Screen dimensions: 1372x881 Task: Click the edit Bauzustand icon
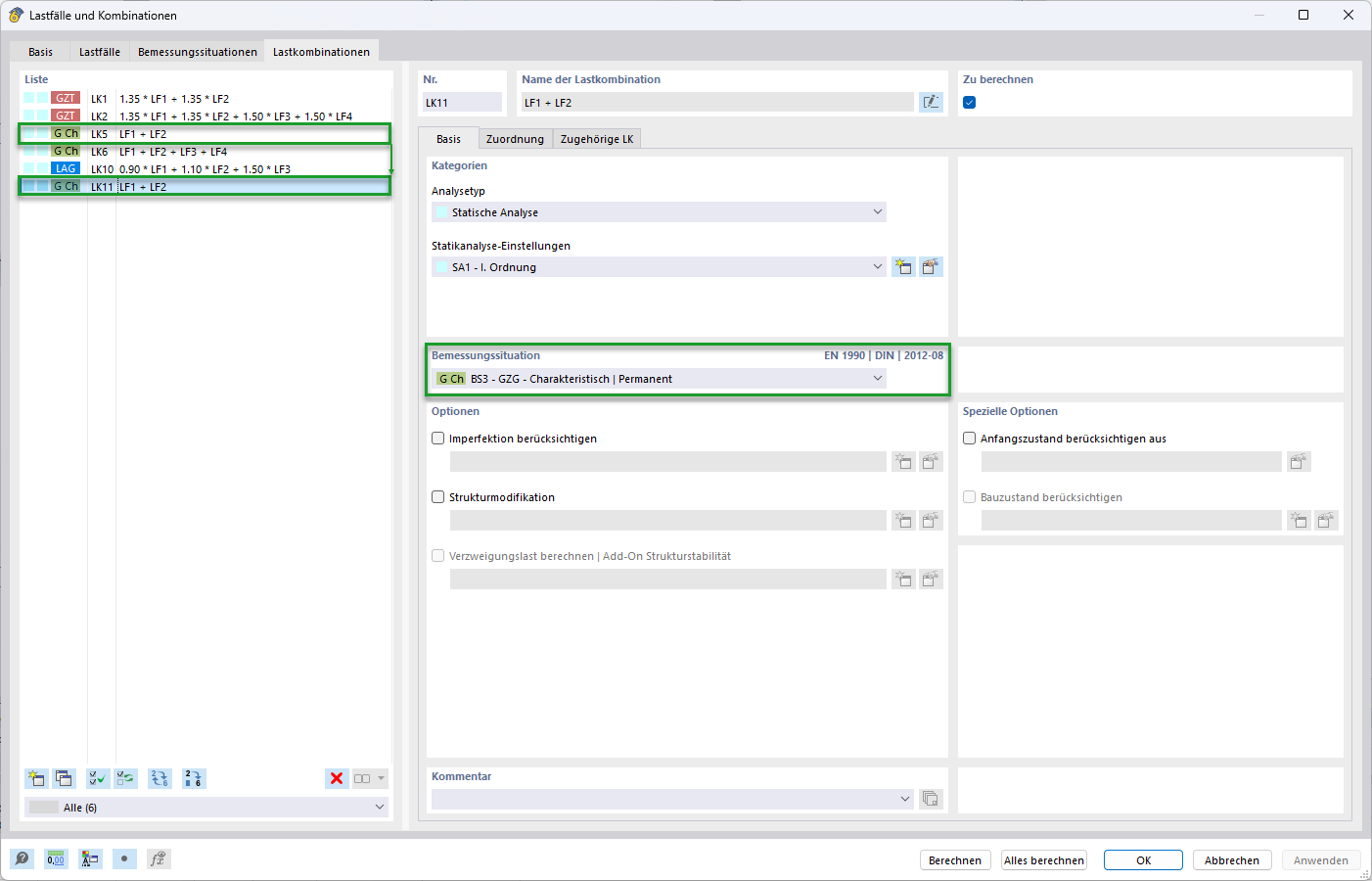pyautogui.click(x=1326, y=520)
